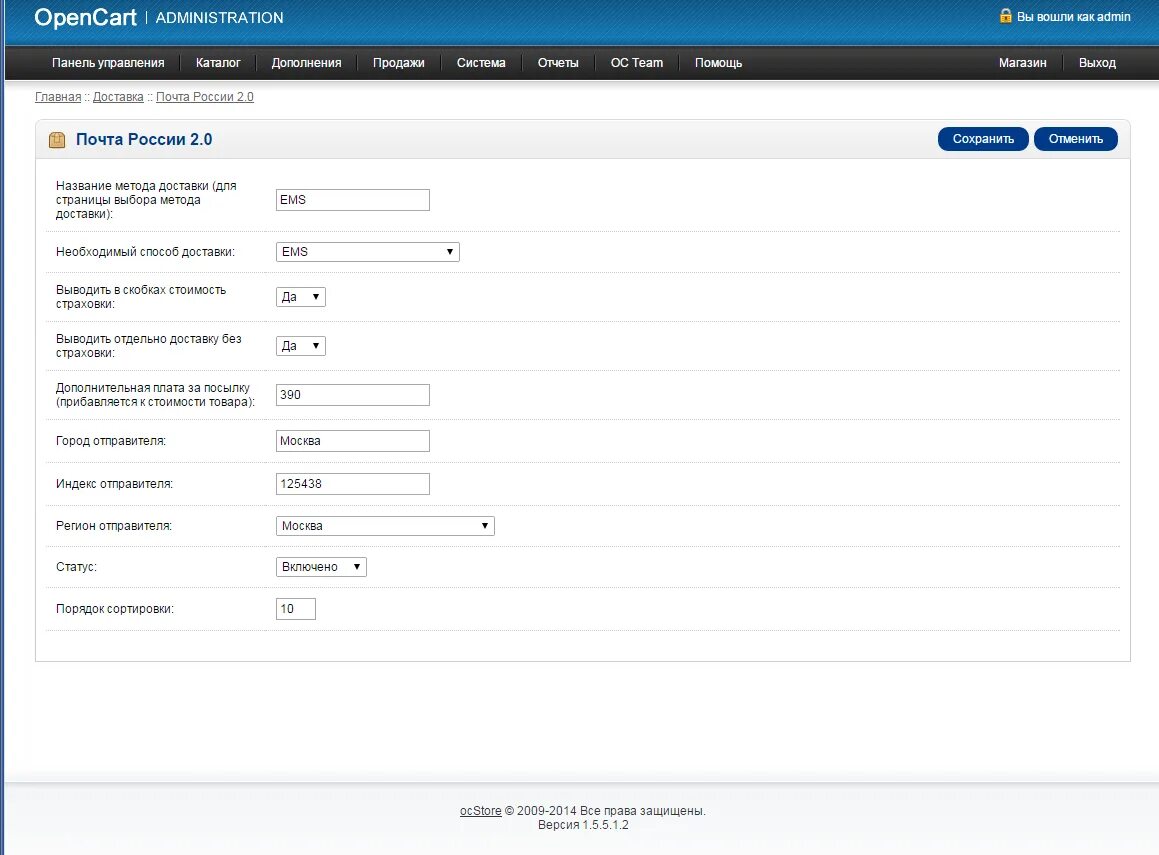The width and height of the screenshot is (1159, 855).
Task: Click the Город отправителя: label
Action: pos(111,441)
